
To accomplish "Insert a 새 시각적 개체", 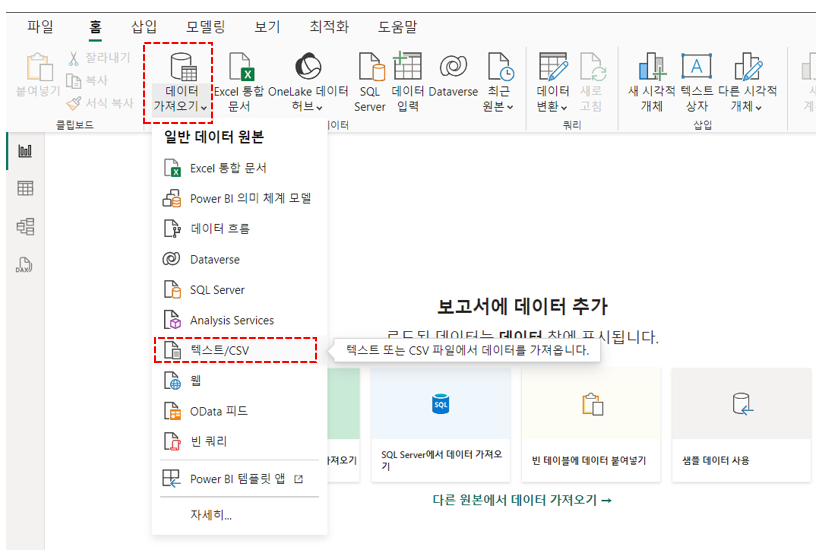I will (651, 82).
